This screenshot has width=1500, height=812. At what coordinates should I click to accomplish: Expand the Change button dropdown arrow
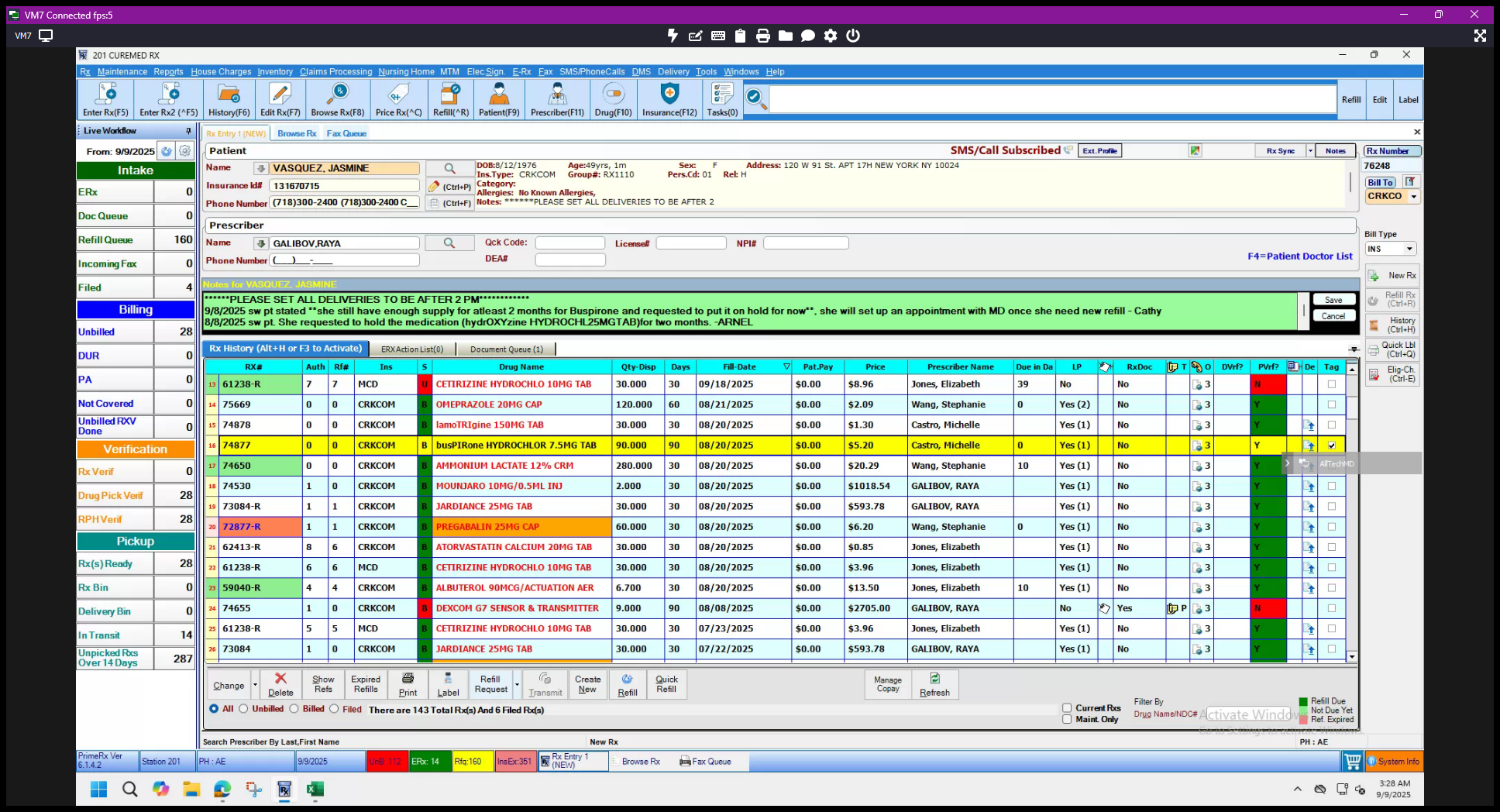coord(255,685)
